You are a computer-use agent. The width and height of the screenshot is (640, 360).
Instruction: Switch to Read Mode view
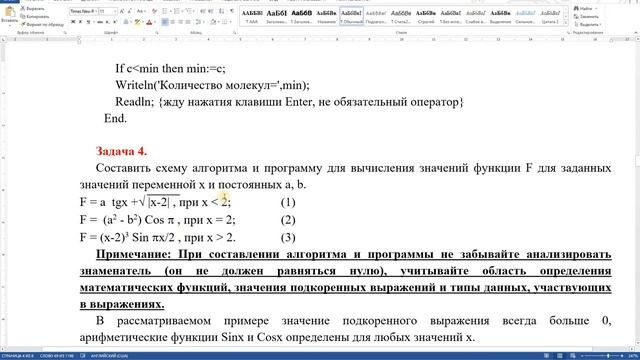click(547, 356)
